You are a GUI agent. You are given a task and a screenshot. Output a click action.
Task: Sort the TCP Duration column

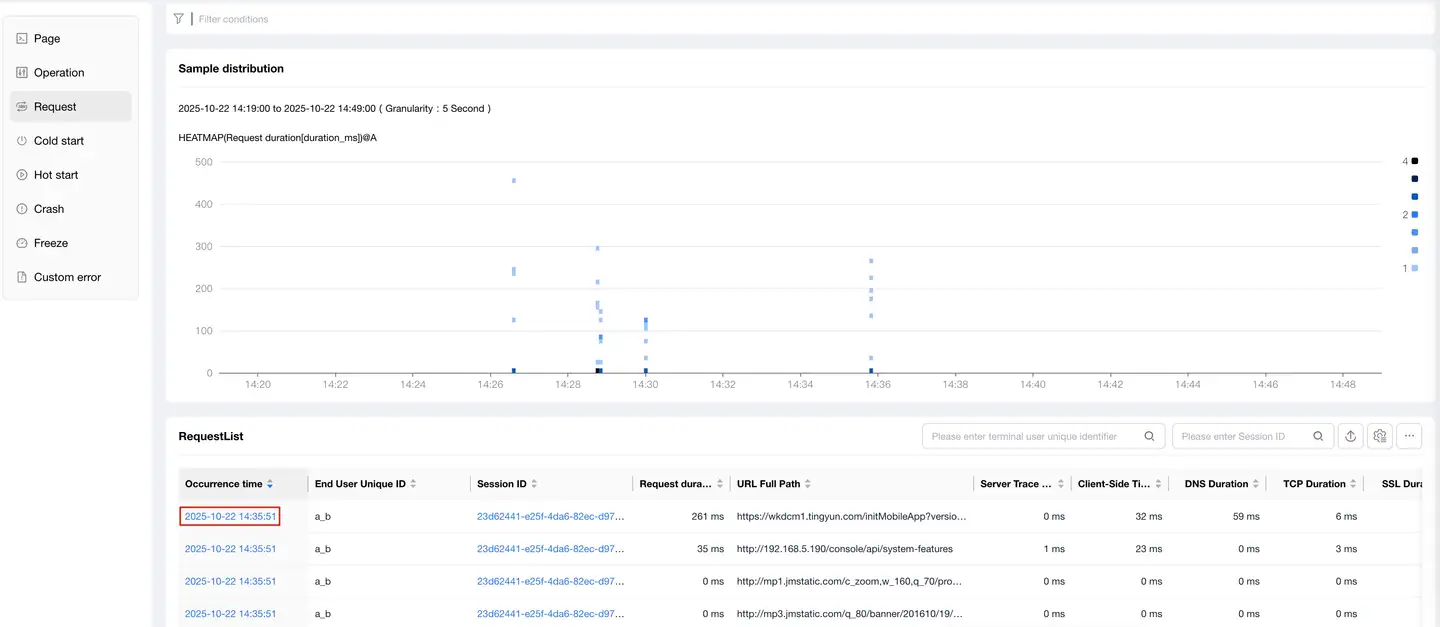click(1355, 484)
